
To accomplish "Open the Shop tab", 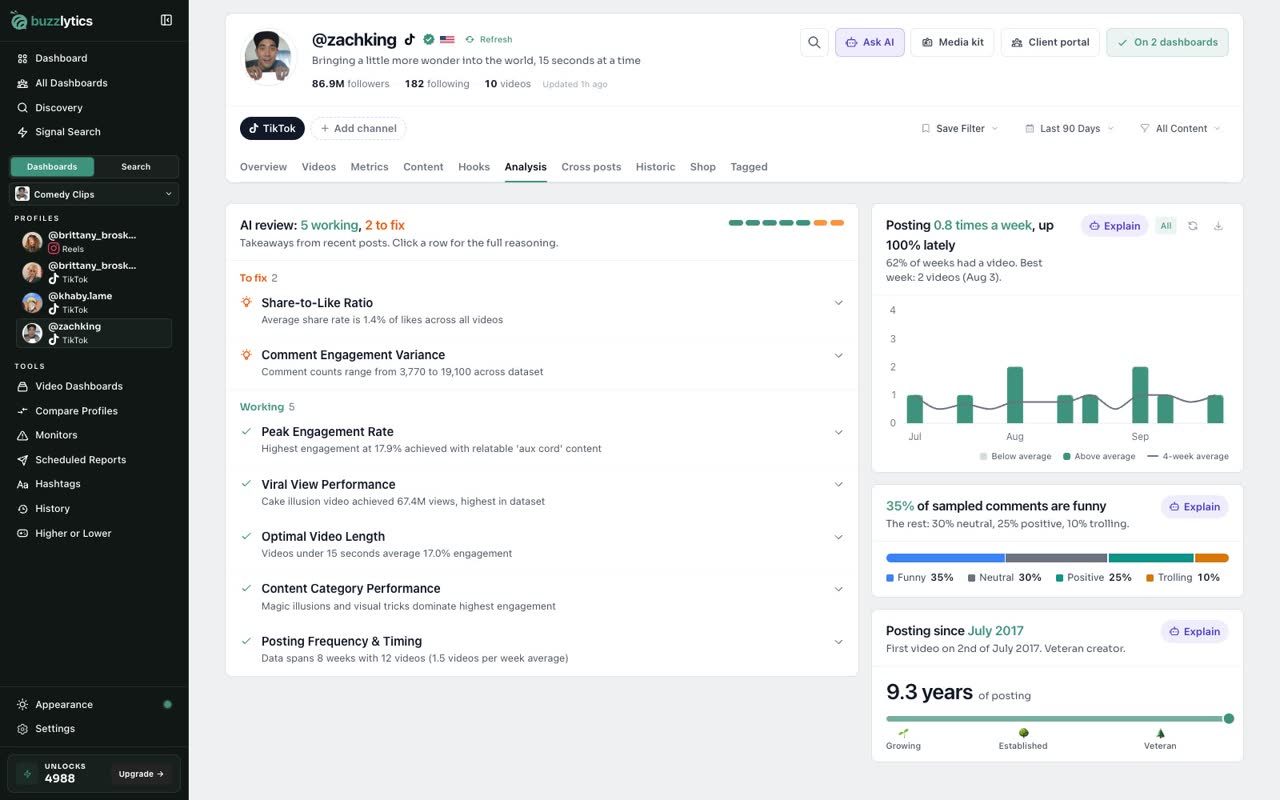I will pyautogui.click(x=703, y=167).
